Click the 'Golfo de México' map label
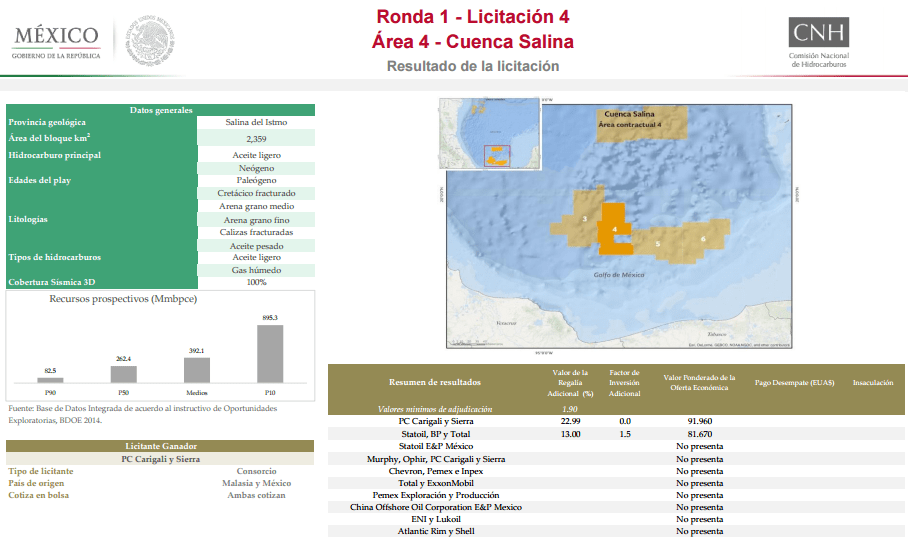This screenshot has height=538, width=908. [x=618, y=275]
